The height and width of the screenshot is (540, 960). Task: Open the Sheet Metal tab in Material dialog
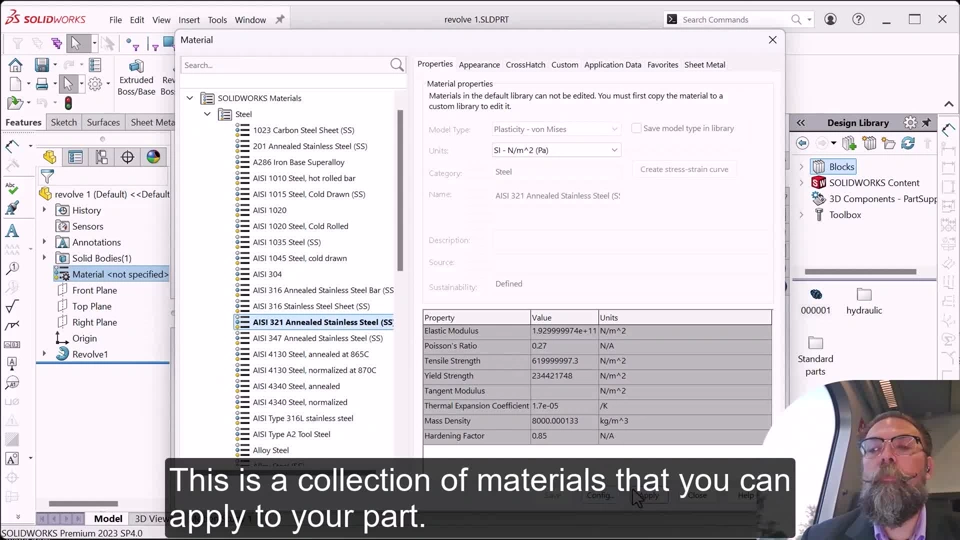coord(704,65)
